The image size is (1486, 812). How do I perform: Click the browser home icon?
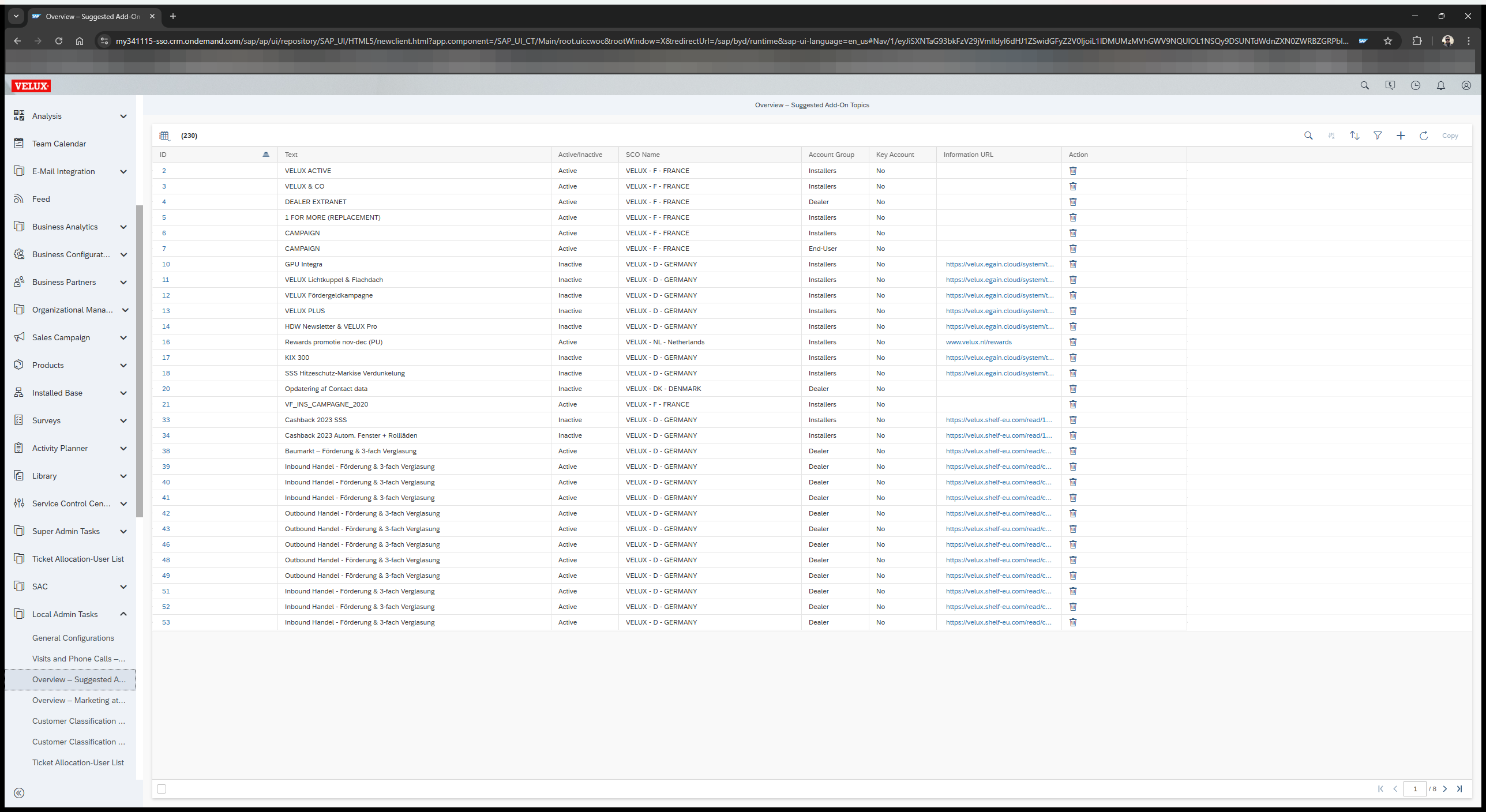(80, 41)
